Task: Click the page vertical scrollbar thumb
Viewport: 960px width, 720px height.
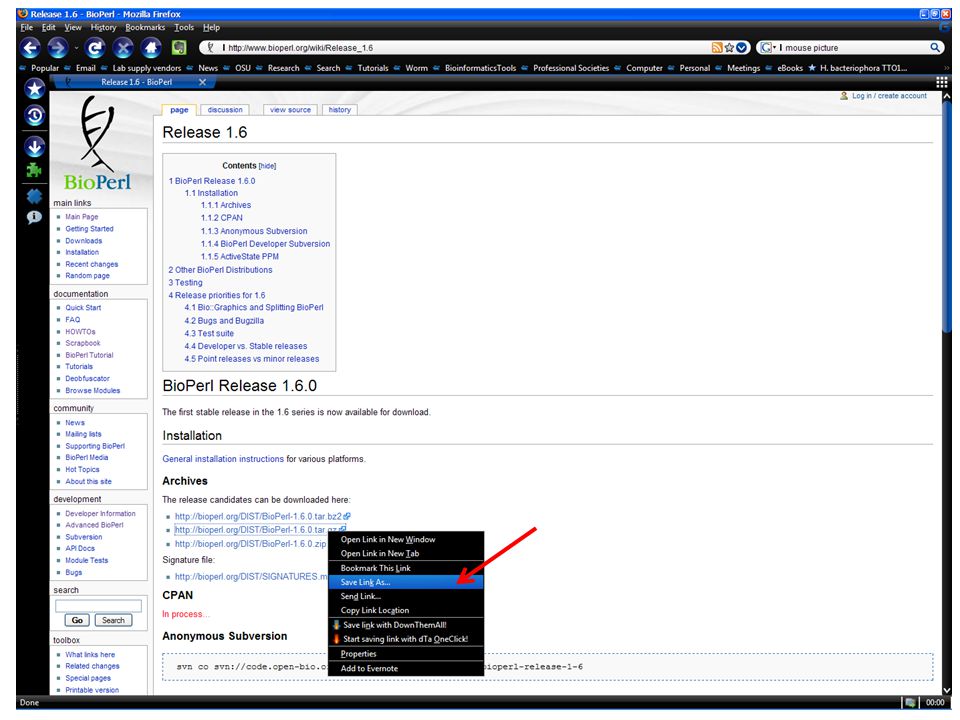Action: tap(947, 218)
